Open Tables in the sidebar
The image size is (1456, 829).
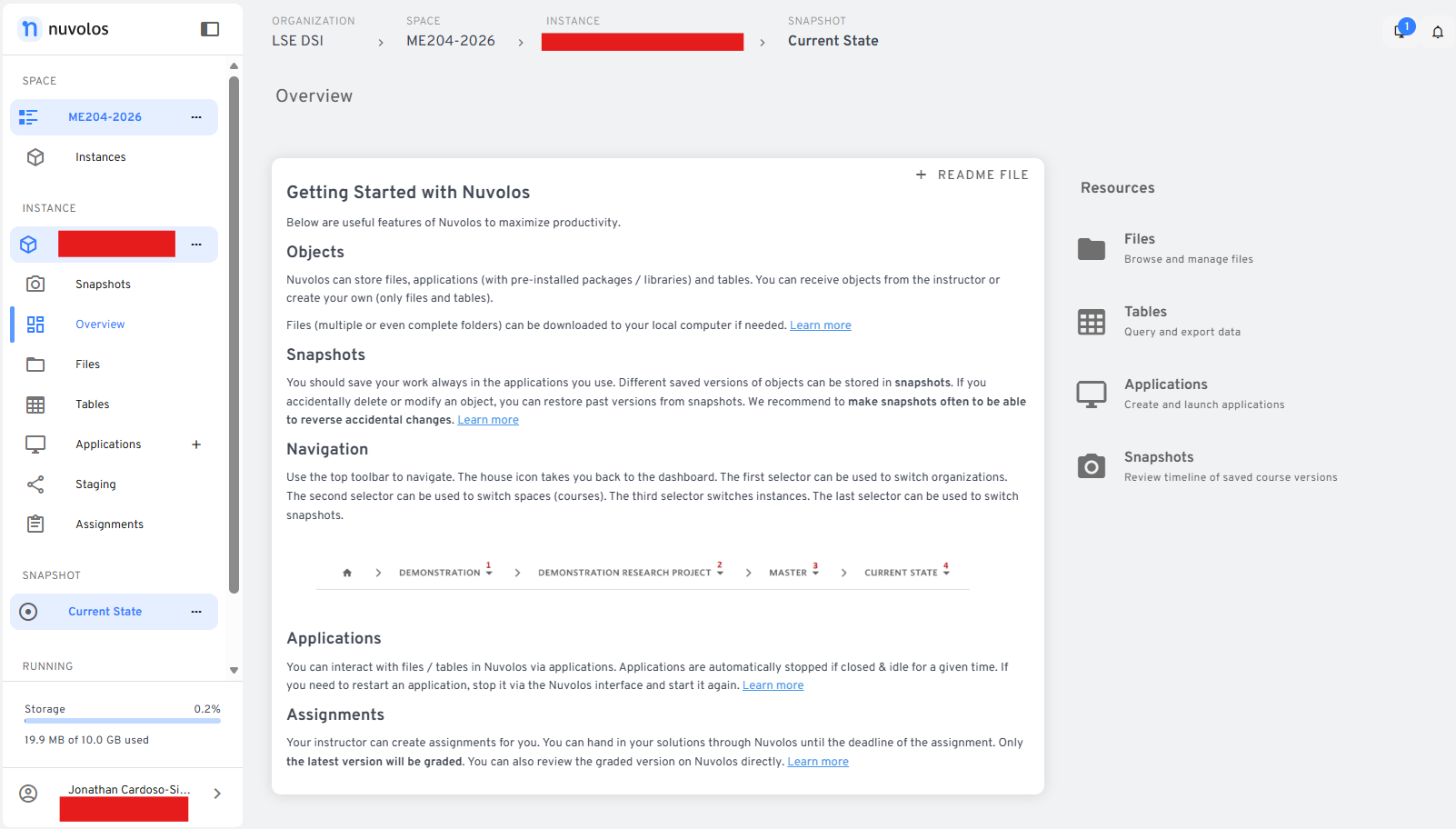click(93, 405)
